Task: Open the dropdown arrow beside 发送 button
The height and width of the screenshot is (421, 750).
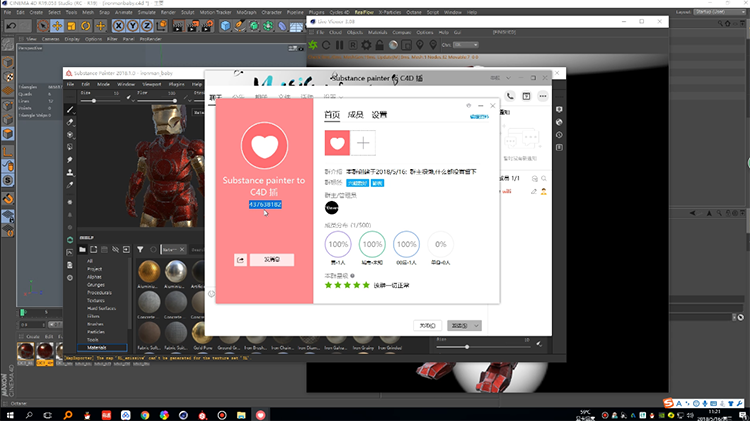Action: (477, 325)
